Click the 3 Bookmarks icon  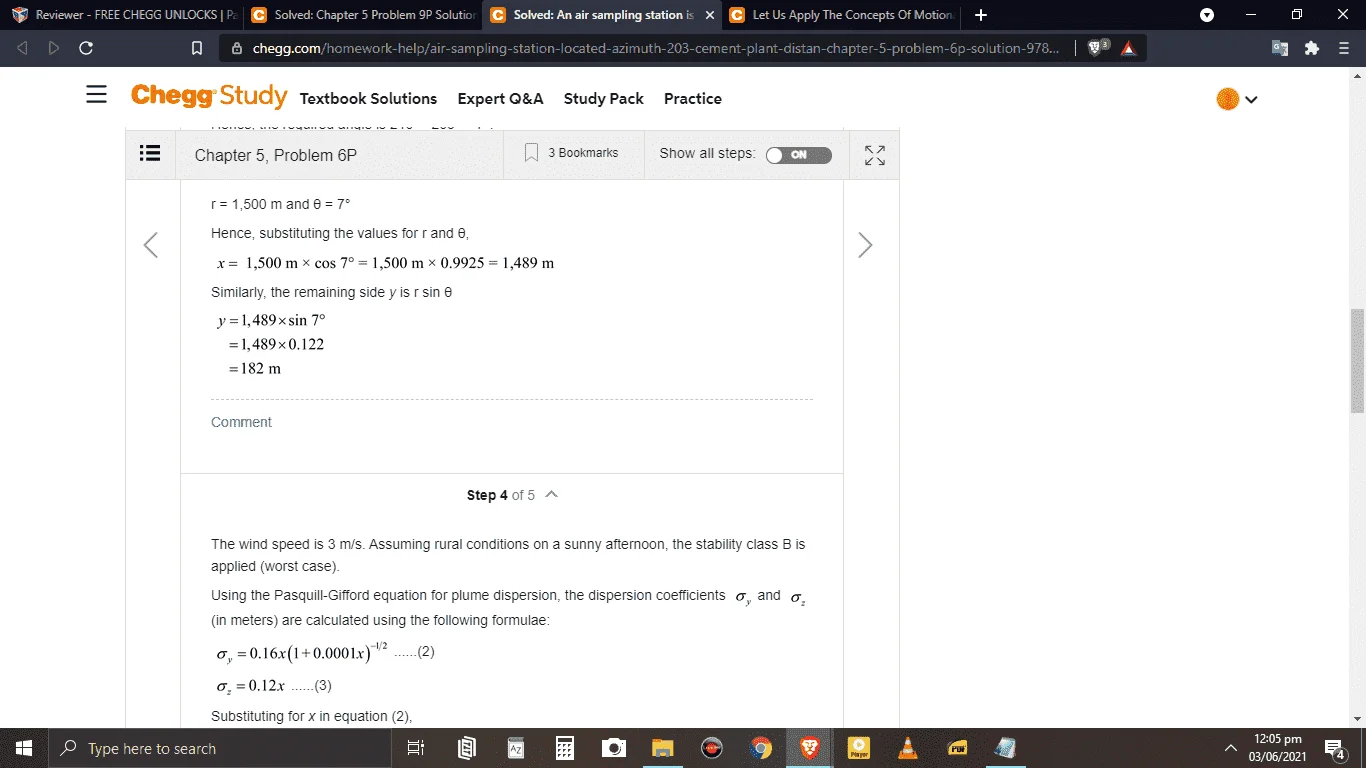click(532, 153)
